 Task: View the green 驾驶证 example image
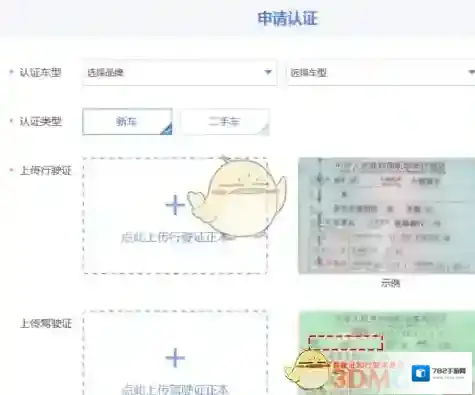387,353
